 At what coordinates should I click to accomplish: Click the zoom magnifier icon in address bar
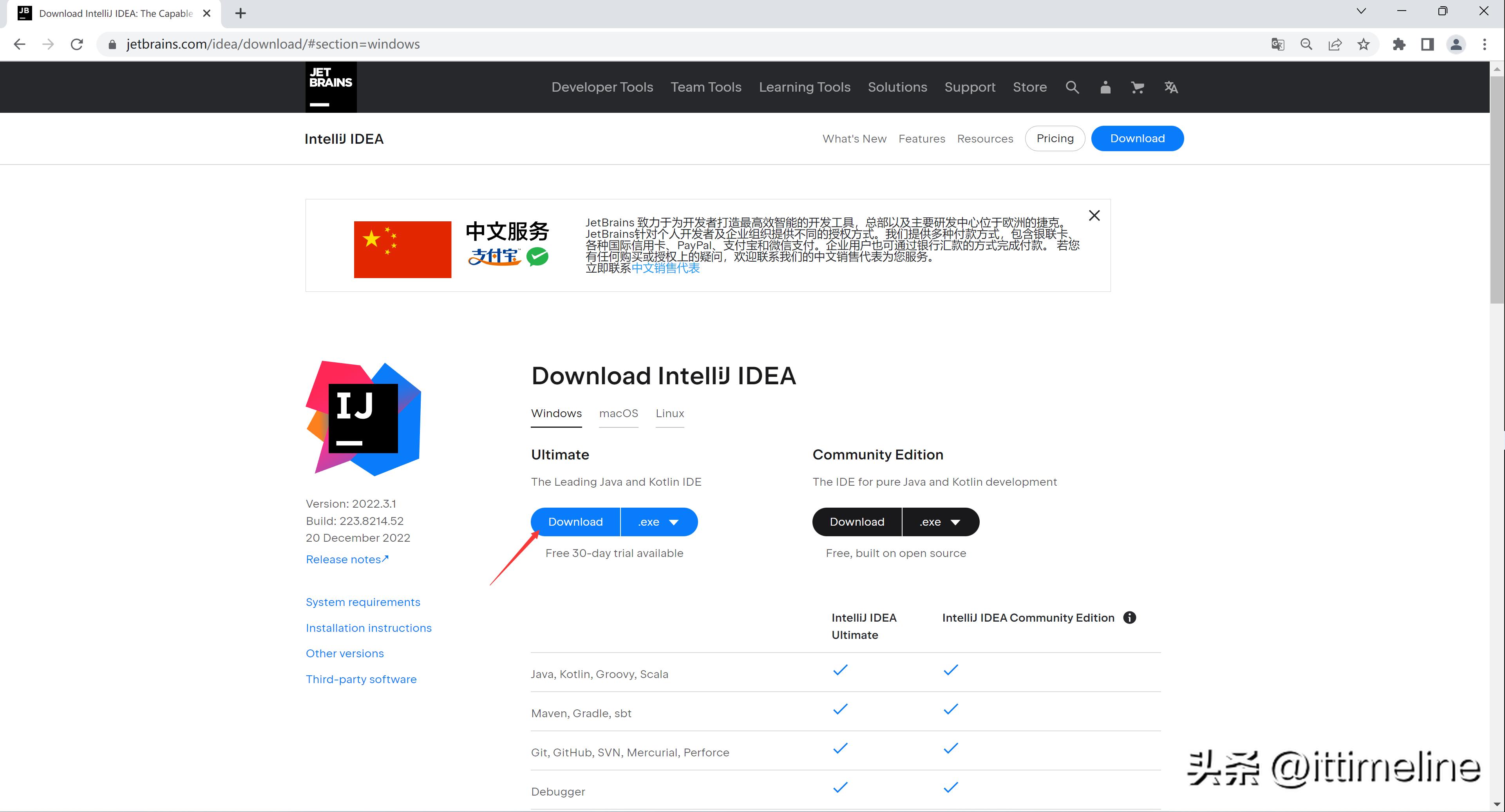[1306, 44]
